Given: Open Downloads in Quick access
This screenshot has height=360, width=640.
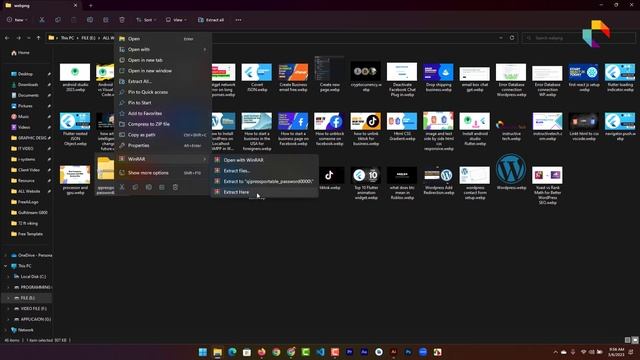Looking at the screenshot, I should click(28, 84).
